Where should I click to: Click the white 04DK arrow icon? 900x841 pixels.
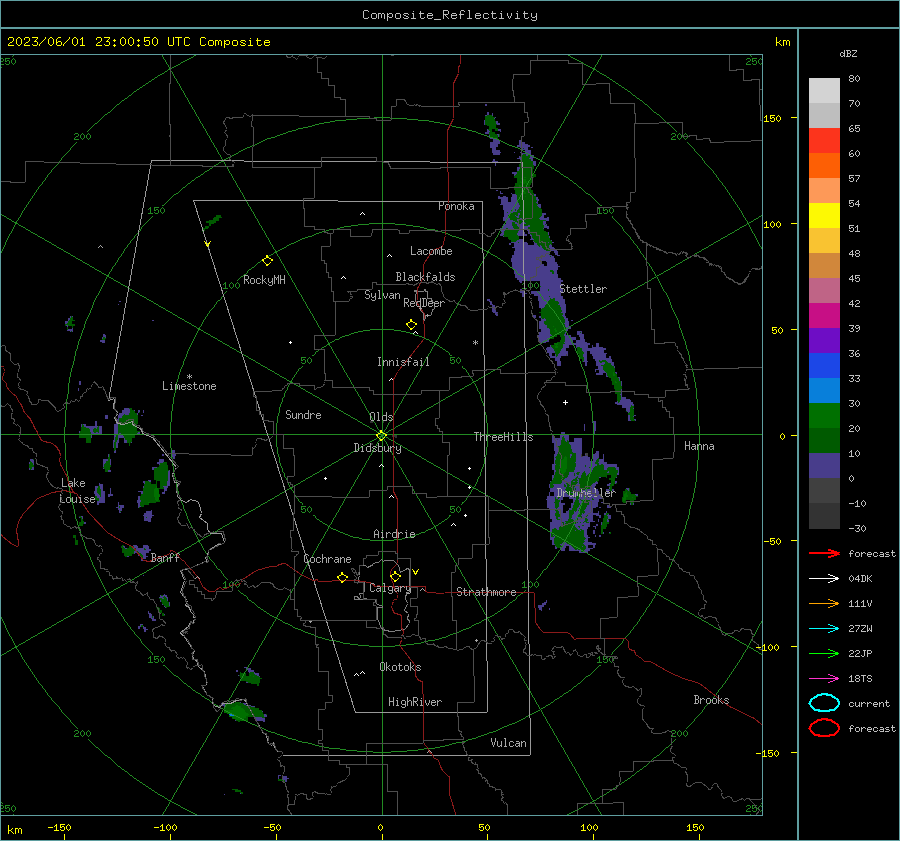tap(824, 579)
